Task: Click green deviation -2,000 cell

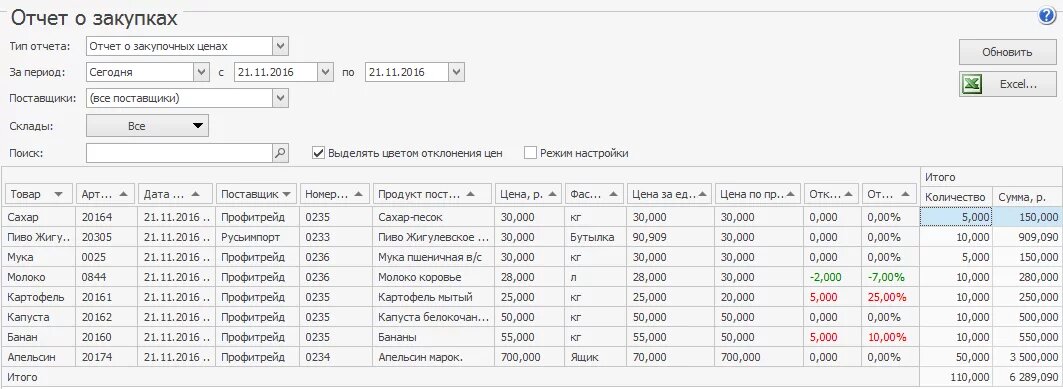Action: tap(832, 278)
